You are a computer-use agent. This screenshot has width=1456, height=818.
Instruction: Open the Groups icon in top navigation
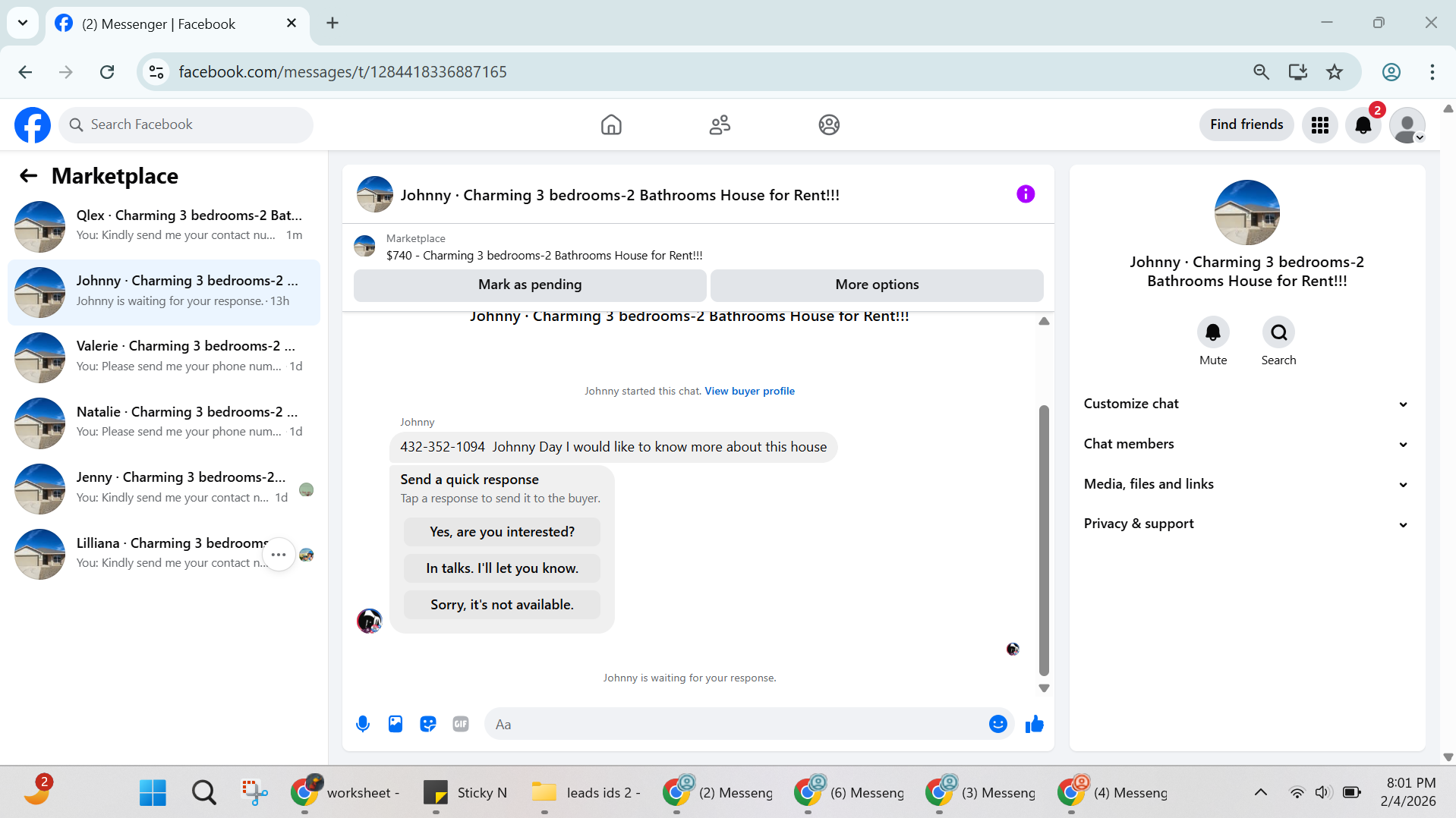(x=829, y=124)
